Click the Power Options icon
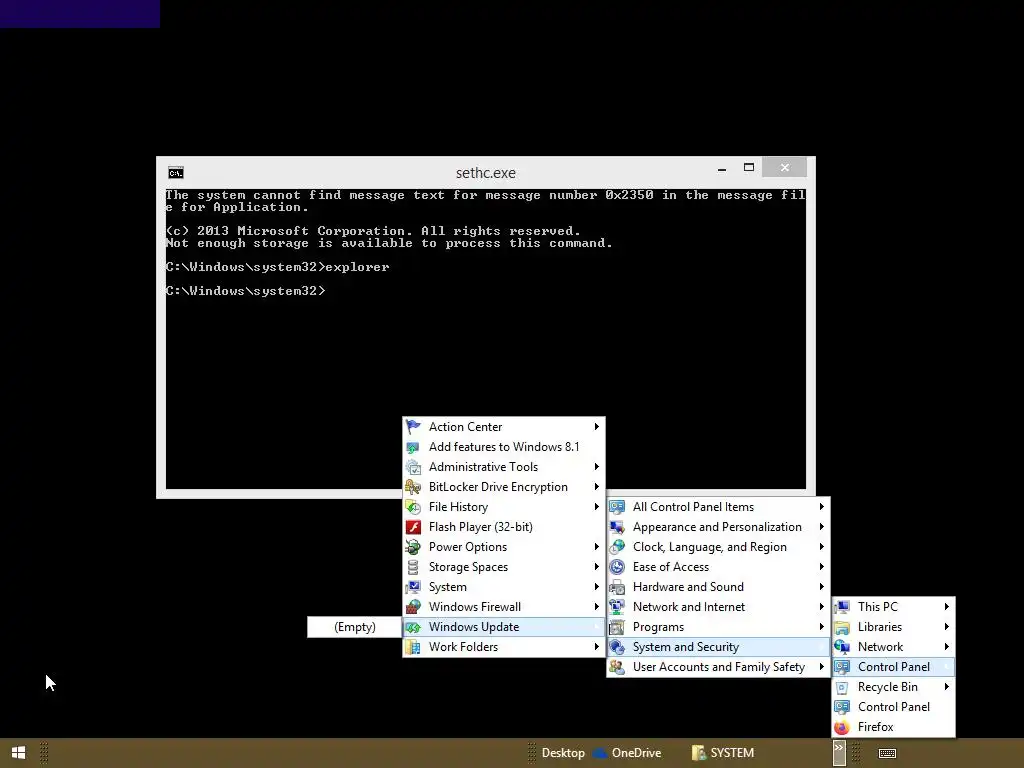1024x768 pixels. pos(413,547)
